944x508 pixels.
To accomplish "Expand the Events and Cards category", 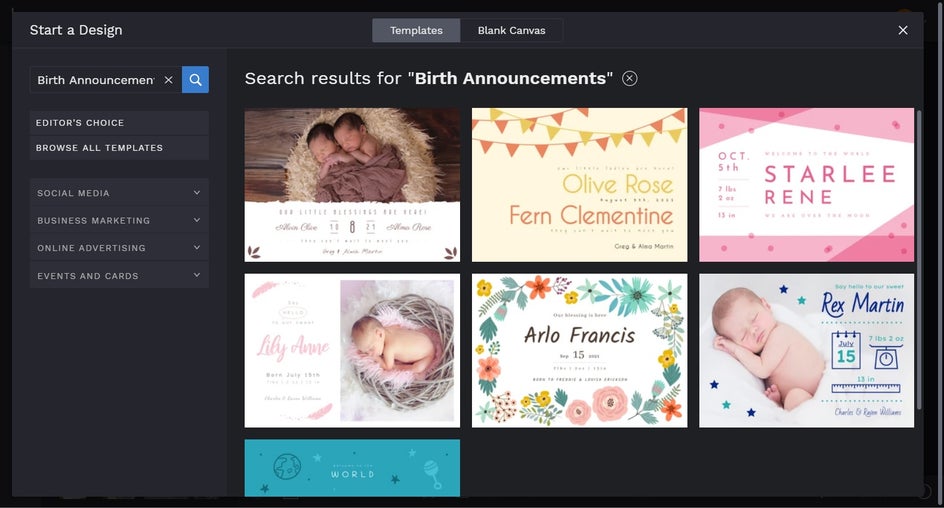I will [x=119, y=275].
